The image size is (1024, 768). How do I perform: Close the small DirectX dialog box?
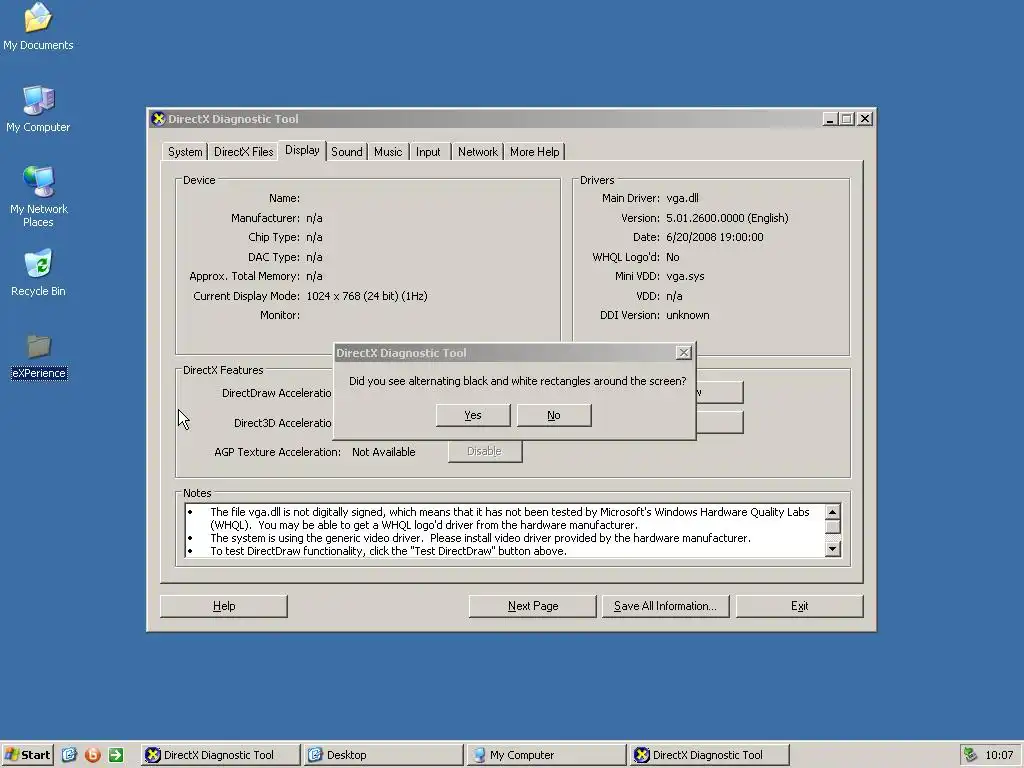pyautogui.click(x=683, y=353)
